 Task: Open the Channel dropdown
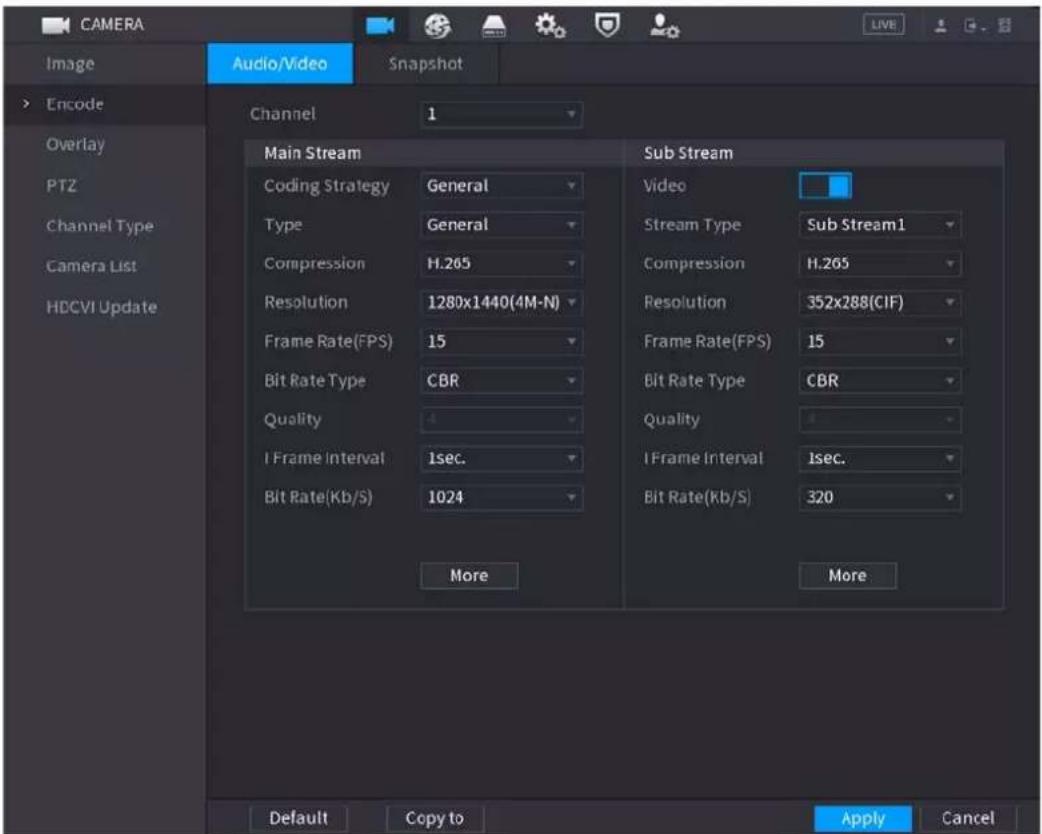coord(501,114)
